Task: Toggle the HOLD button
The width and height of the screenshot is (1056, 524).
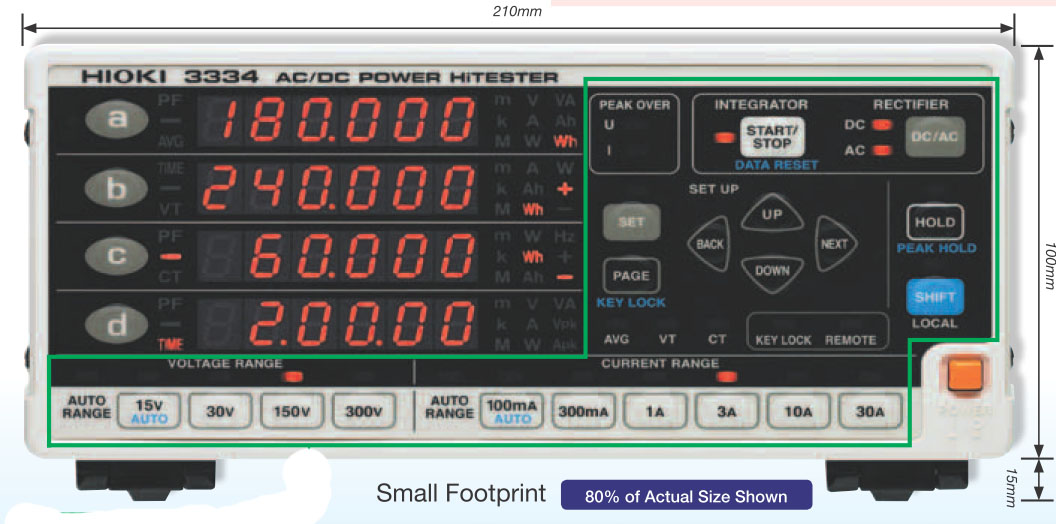Action: point(935,221)
